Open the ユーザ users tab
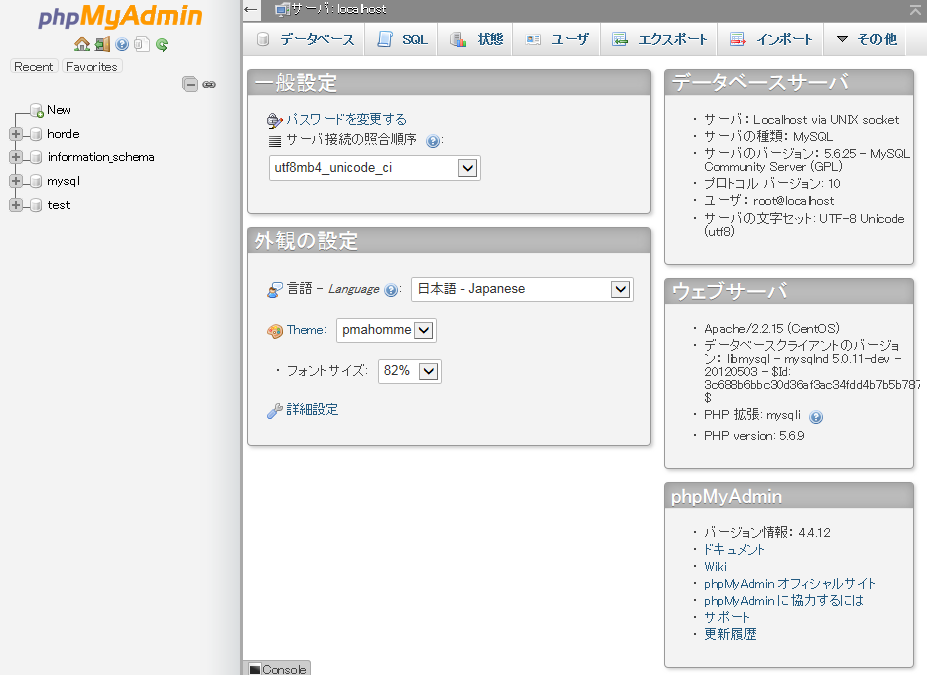Image resolution: width=927 pixels, height=675 pixels. [x=556, y=39]
